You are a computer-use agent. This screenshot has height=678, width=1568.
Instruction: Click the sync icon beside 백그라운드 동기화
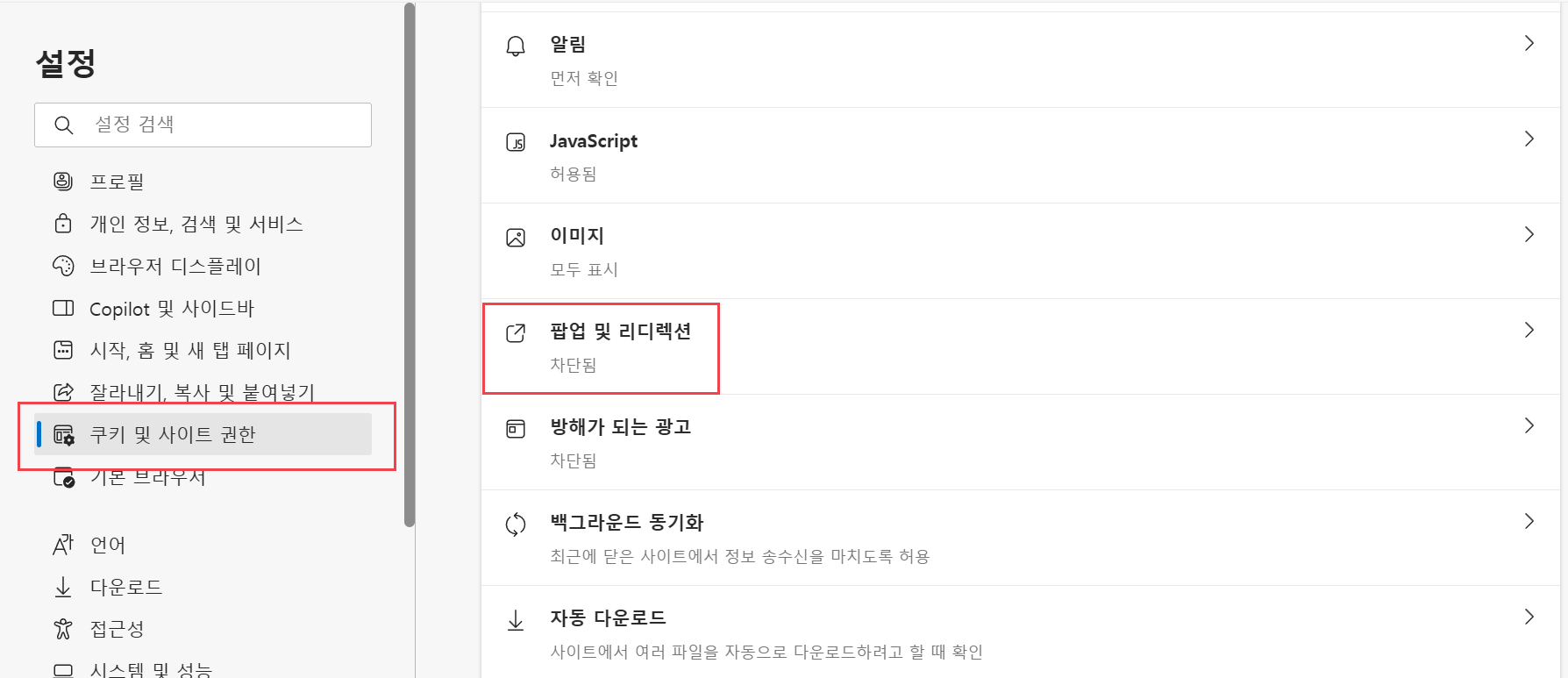click(516, 525)
